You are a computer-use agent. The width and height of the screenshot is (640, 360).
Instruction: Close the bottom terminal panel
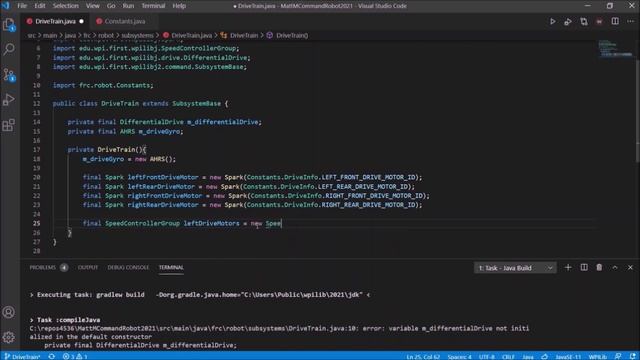coord(630,267)
